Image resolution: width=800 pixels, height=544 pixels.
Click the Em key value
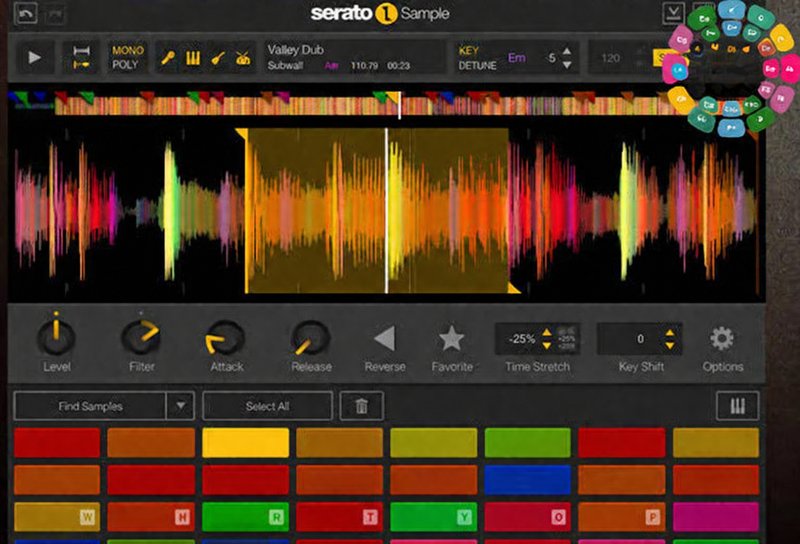click(516, 58)
